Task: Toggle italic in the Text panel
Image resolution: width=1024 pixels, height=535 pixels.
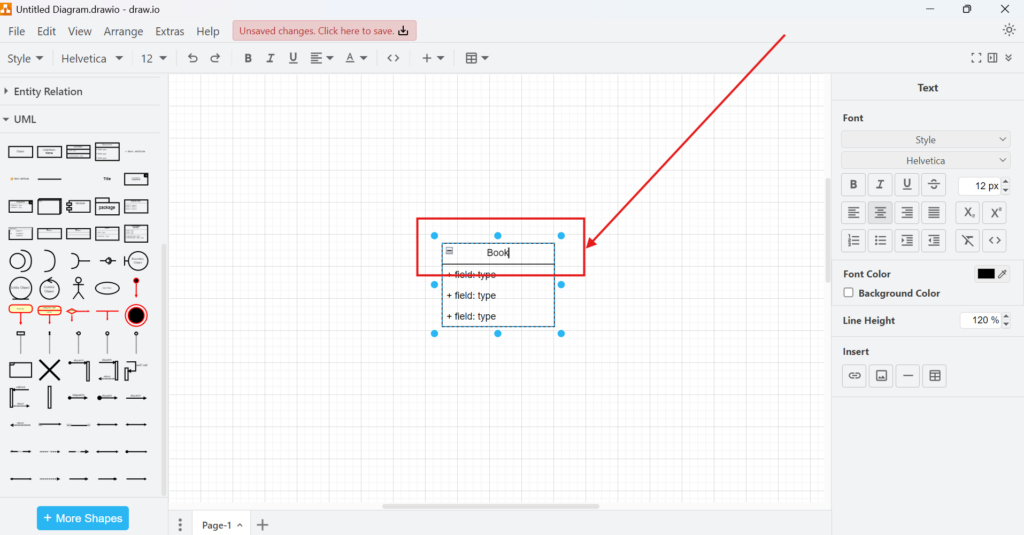Action: click(x=880, y=184)
